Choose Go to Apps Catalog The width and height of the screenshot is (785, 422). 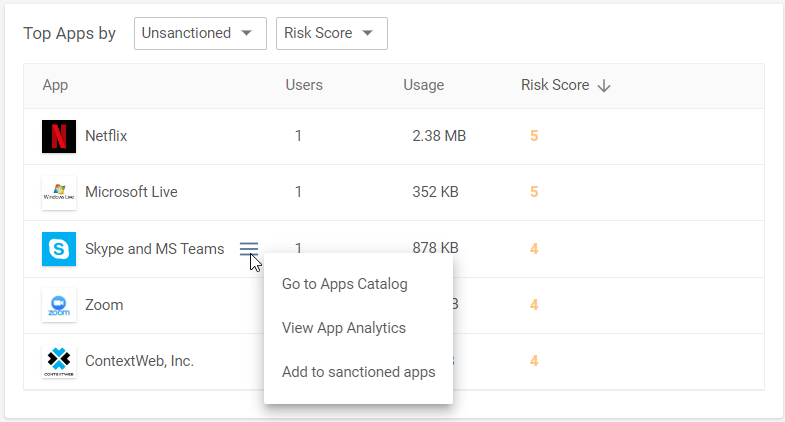pos(345,284)
